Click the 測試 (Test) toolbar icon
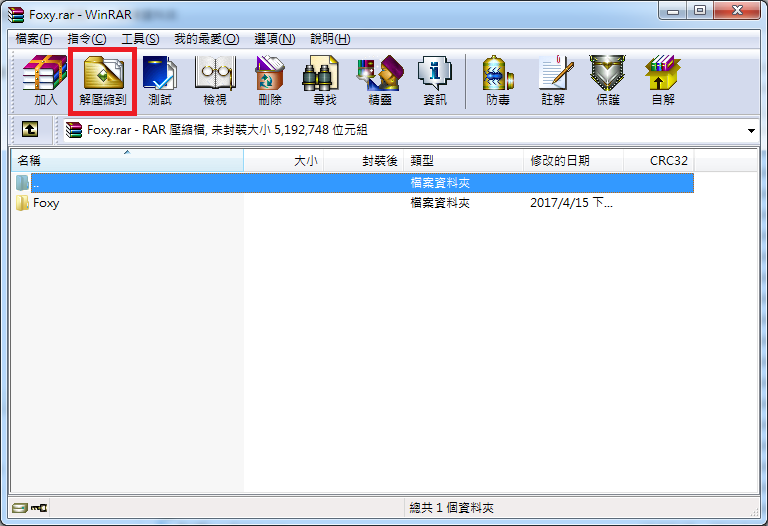This screenshot has height=526, width=768. coord(160,80)
